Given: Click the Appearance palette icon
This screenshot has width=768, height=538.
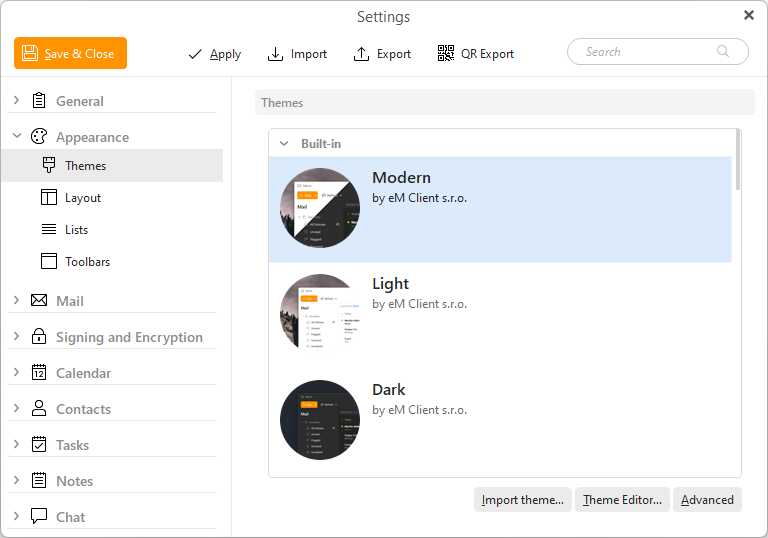Looking at the screenshot, I should [x=39, y=136].
